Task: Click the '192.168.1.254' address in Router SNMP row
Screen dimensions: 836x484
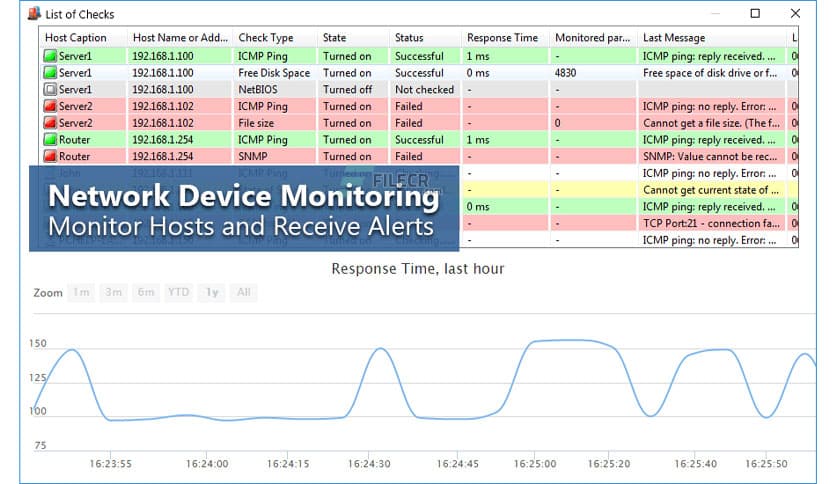Action: (x=163, y=156)
